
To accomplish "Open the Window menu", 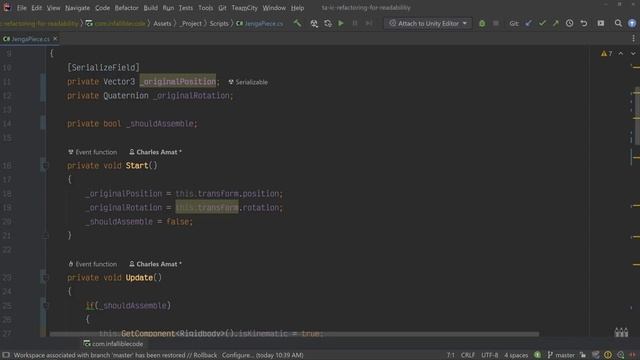I will pyautogui.click(x=274, y=8).
